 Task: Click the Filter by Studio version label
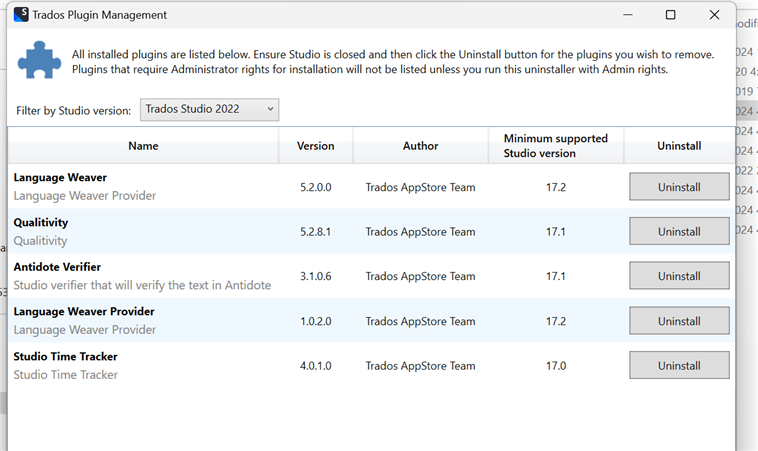[73, 111]
